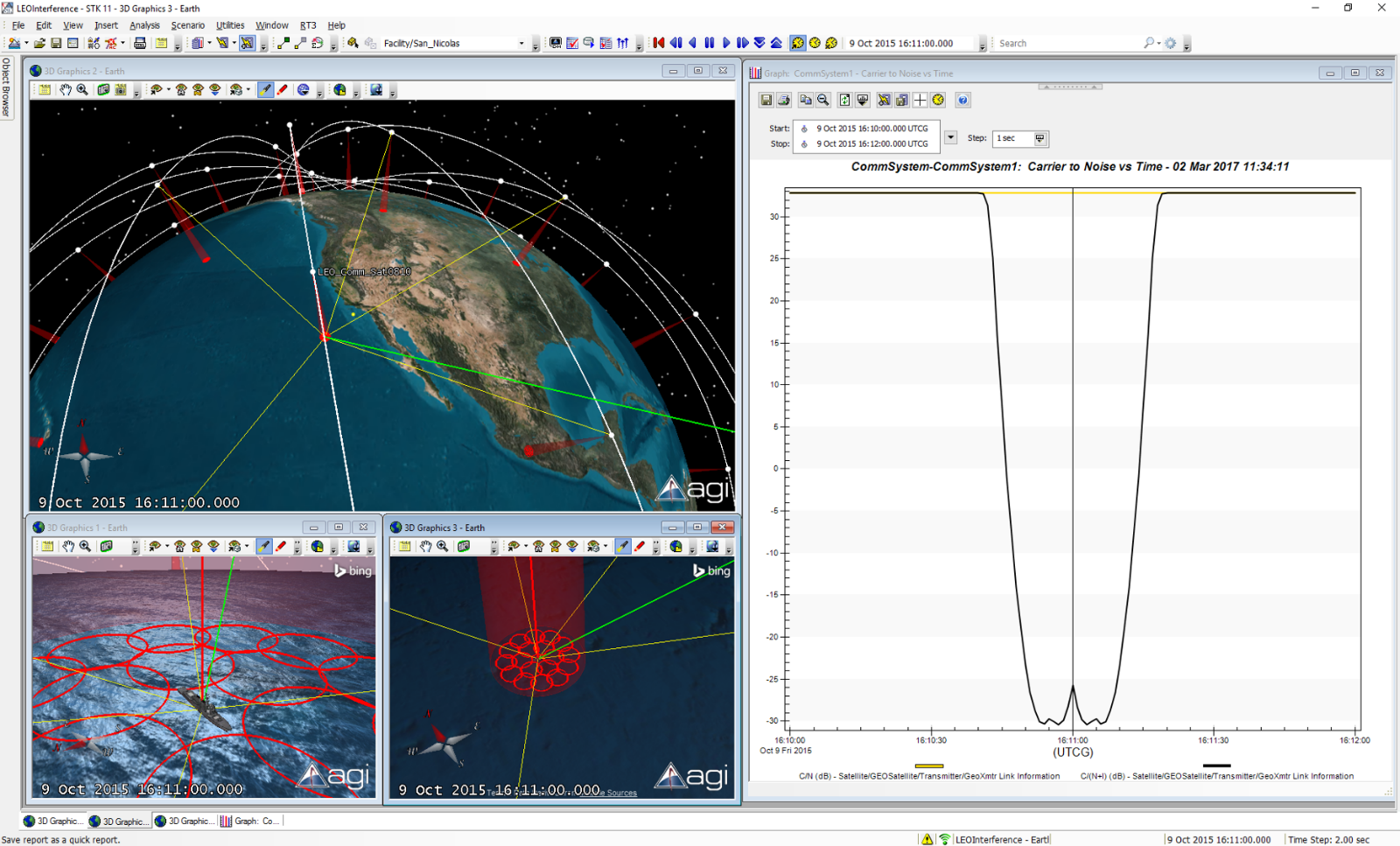Viewport: 1400px width, 846px height.
Task: Increase animation time step
Action: (776, 43)
